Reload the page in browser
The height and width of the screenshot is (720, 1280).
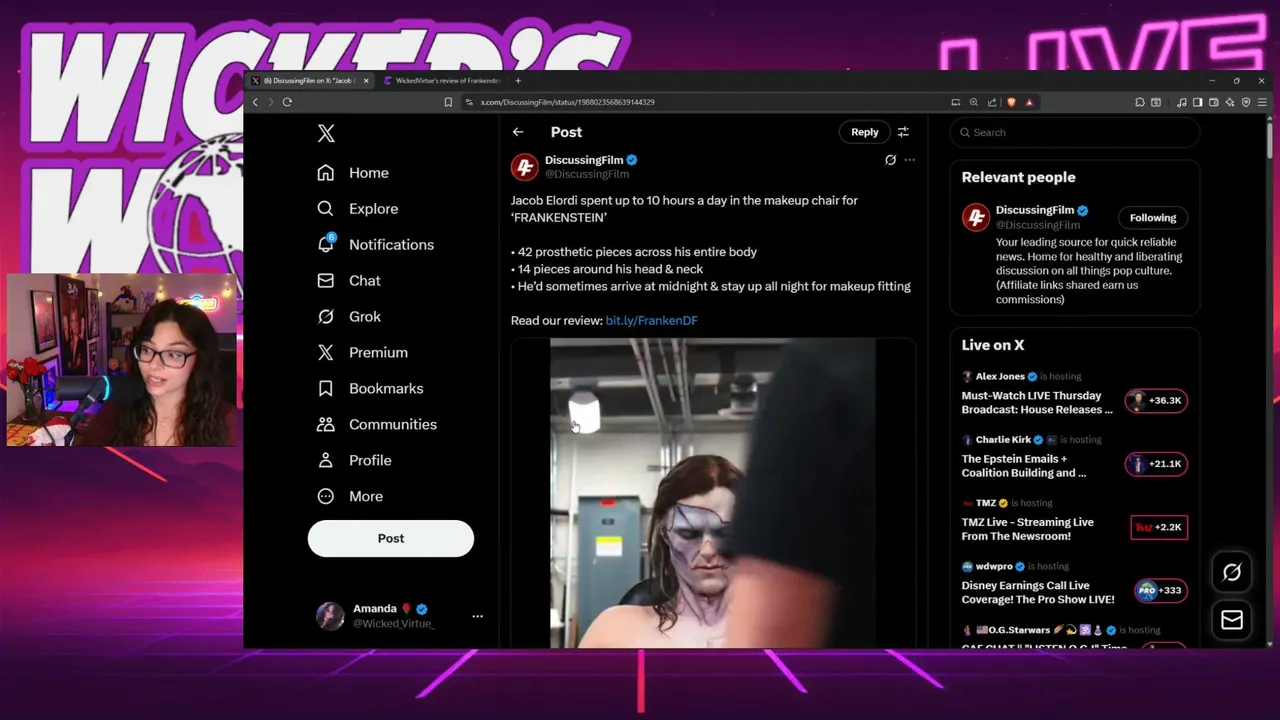[x=287, y=102]
